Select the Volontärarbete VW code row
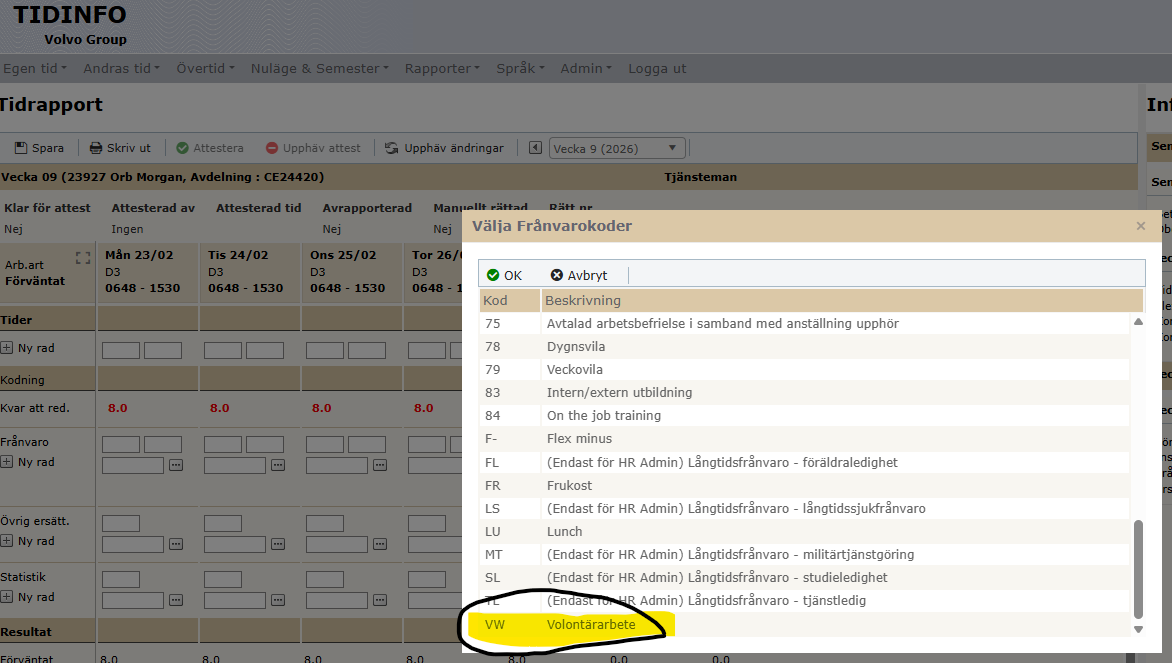Screen dimensions: 1172x663 [590, 625]
